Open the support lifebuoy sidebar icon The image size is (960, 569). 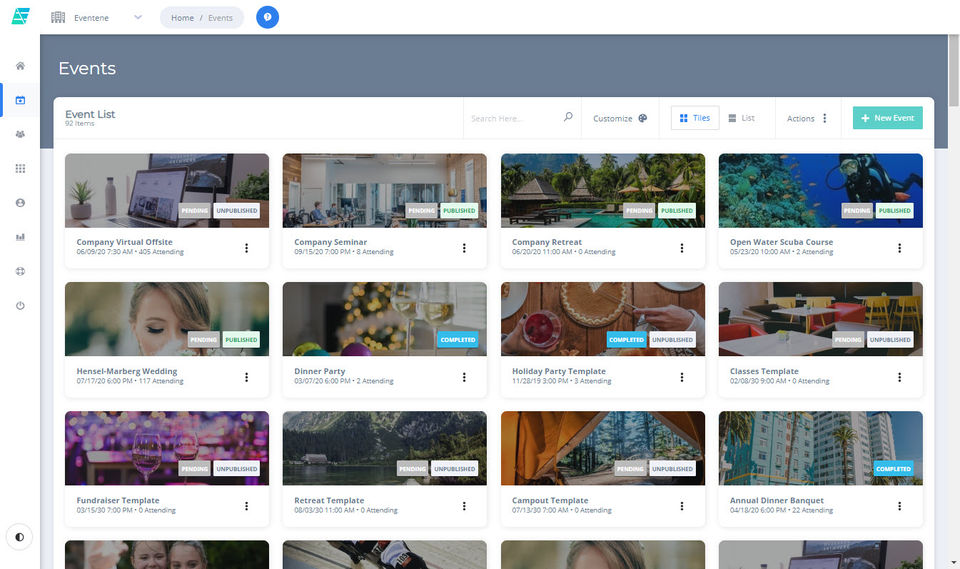[20, 271]
